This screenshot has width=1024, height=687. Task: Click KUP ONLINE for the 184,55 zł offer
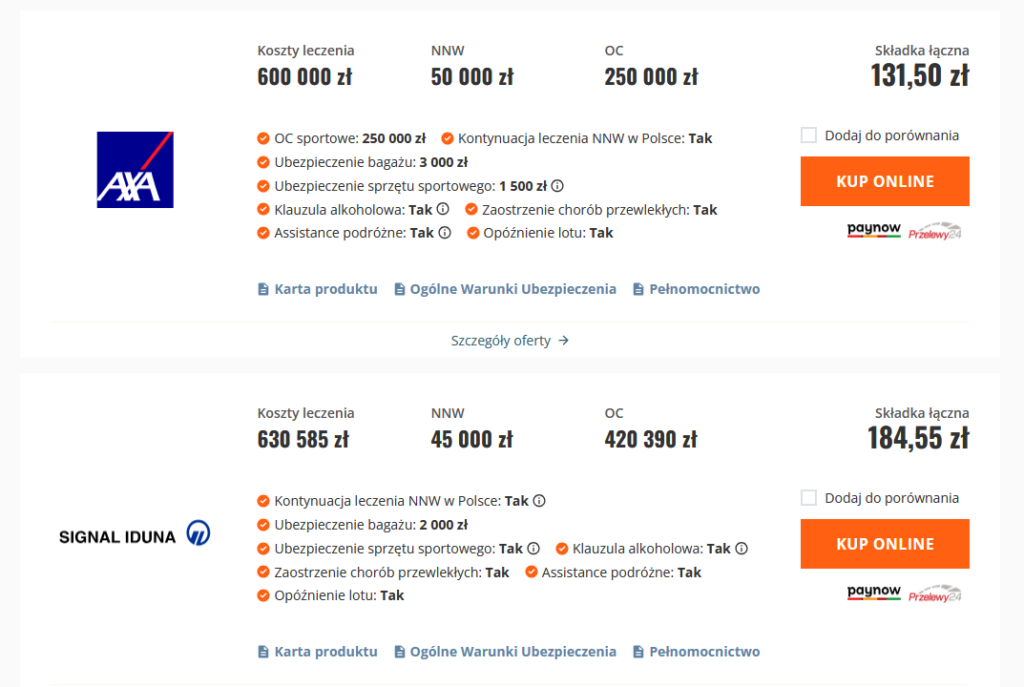(x=885, y=543)
